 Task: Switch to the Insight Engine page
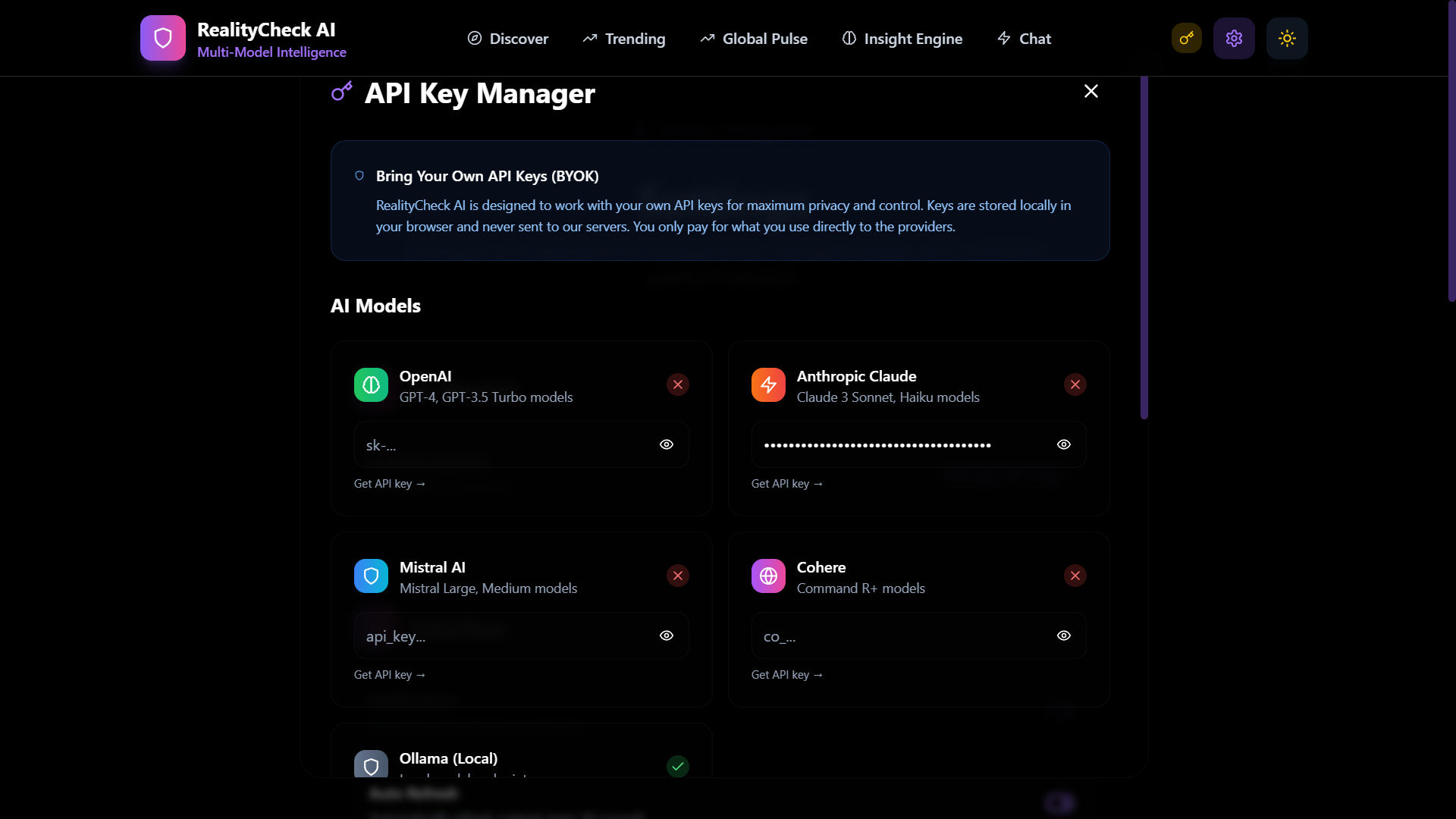coord(902,39)
